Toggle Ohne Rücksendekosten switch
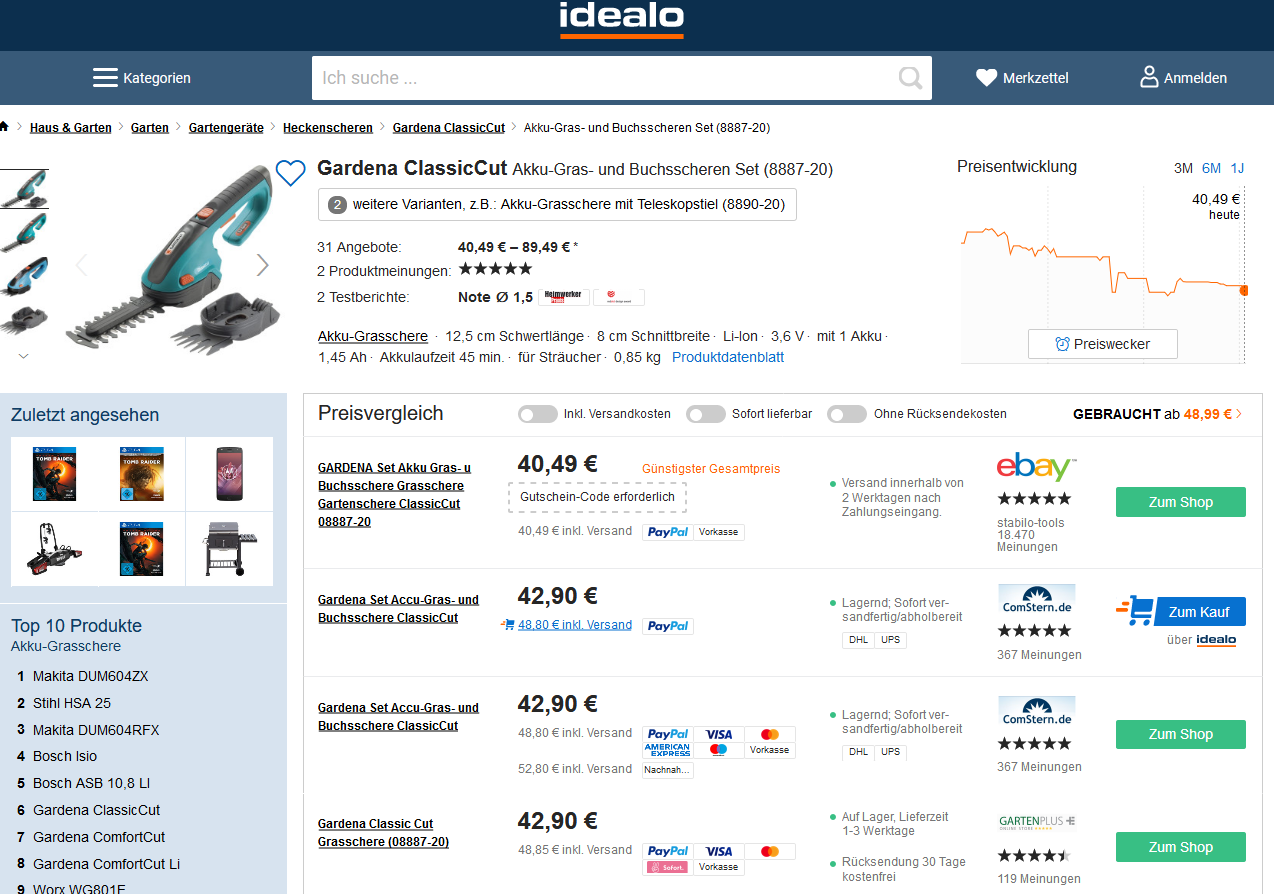 point(847,414)
